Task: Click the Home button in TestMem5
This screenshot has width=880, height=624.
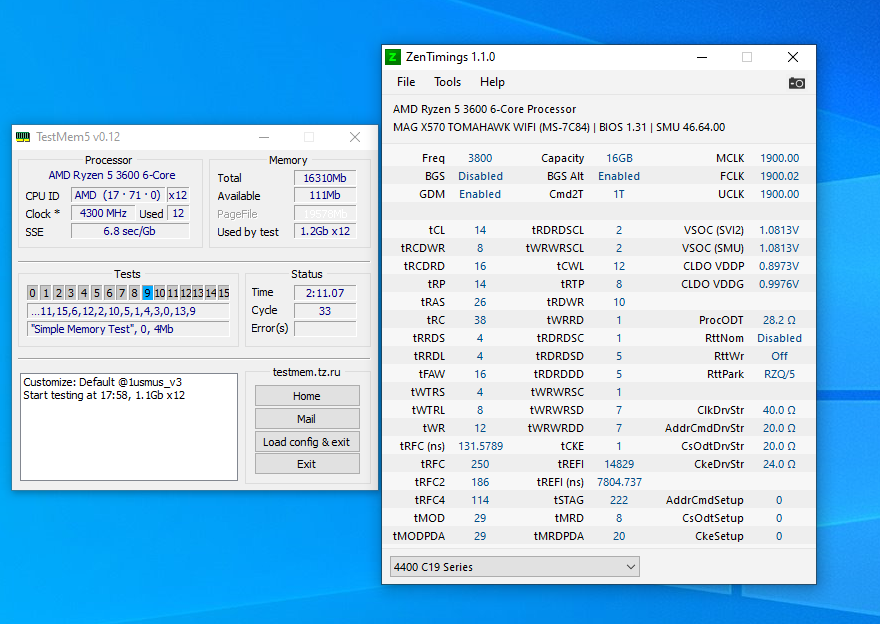Action: pos(307,396)
